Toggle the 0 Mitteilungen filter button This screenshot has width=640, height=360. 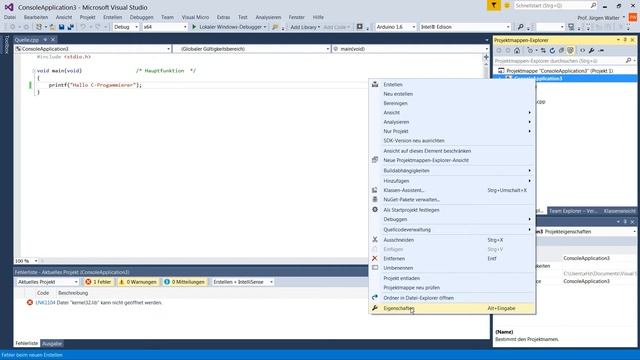[x=184, y=282]
